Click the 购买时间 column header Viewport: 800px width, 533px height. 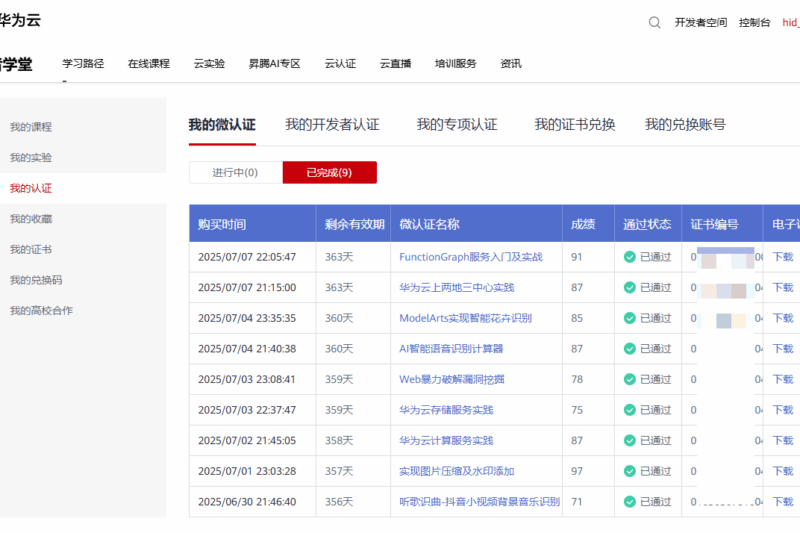222,224
